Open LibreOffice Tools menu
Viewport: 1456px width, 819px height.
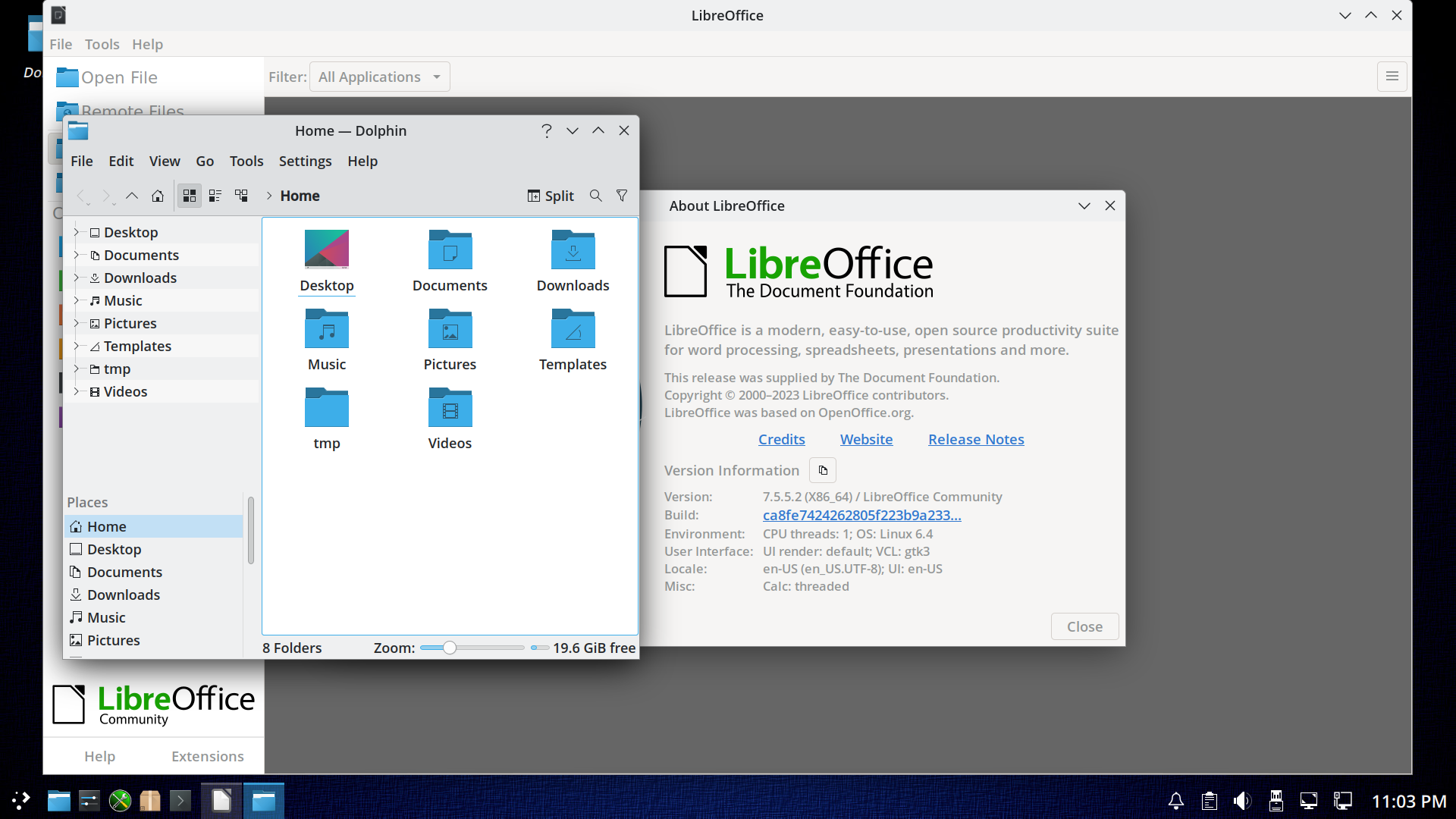pyautogui.click(x=102, y=44)
